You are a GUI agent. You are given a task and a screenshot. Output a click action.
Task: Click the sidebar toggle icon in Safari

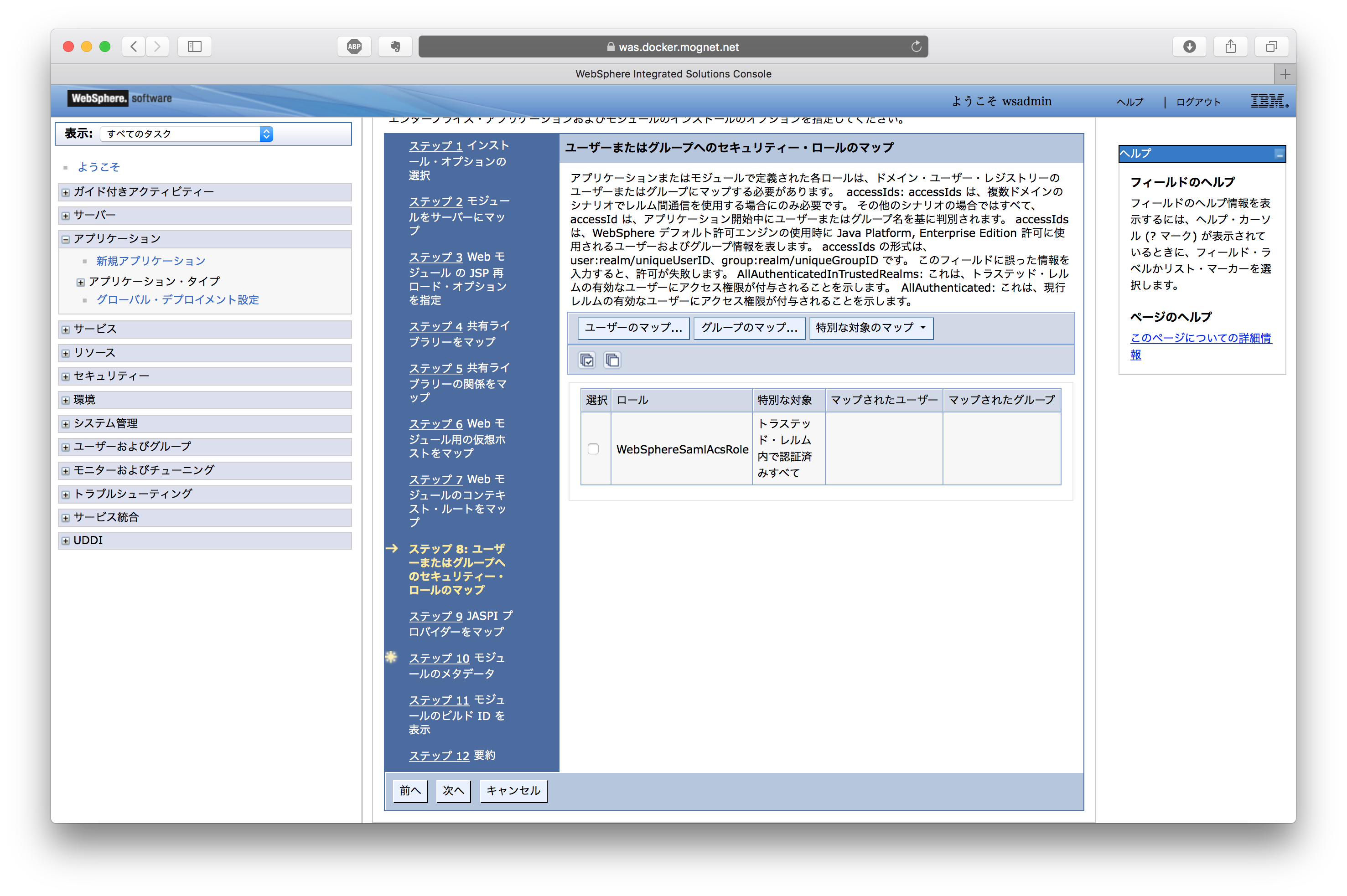point(194,46)
